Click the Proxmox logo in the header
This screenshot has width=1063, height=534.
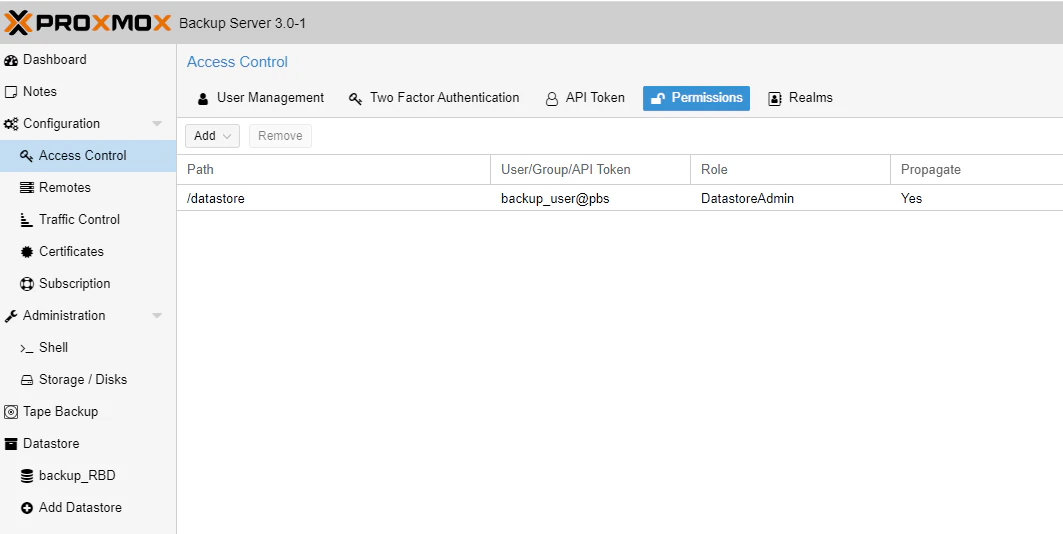87,22
